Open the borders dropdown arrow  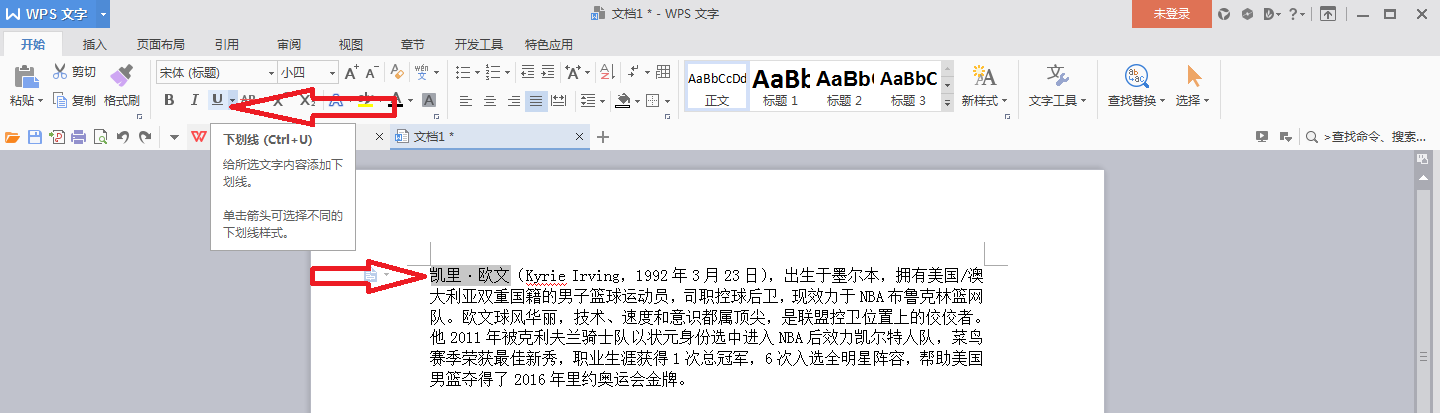(668, 100)
